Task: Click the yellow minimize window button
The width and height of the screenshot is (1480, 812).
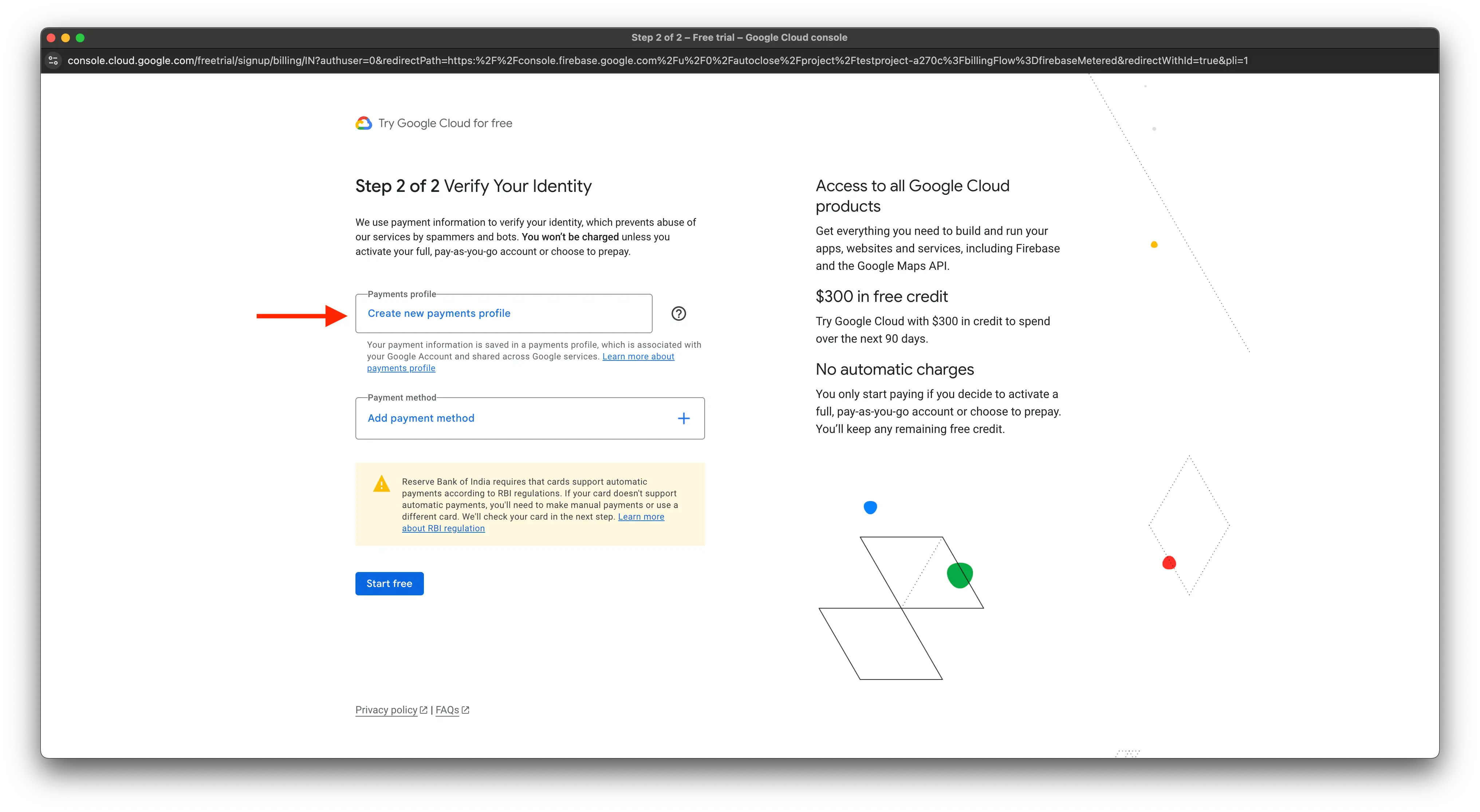Action: [x=66, y=38]
